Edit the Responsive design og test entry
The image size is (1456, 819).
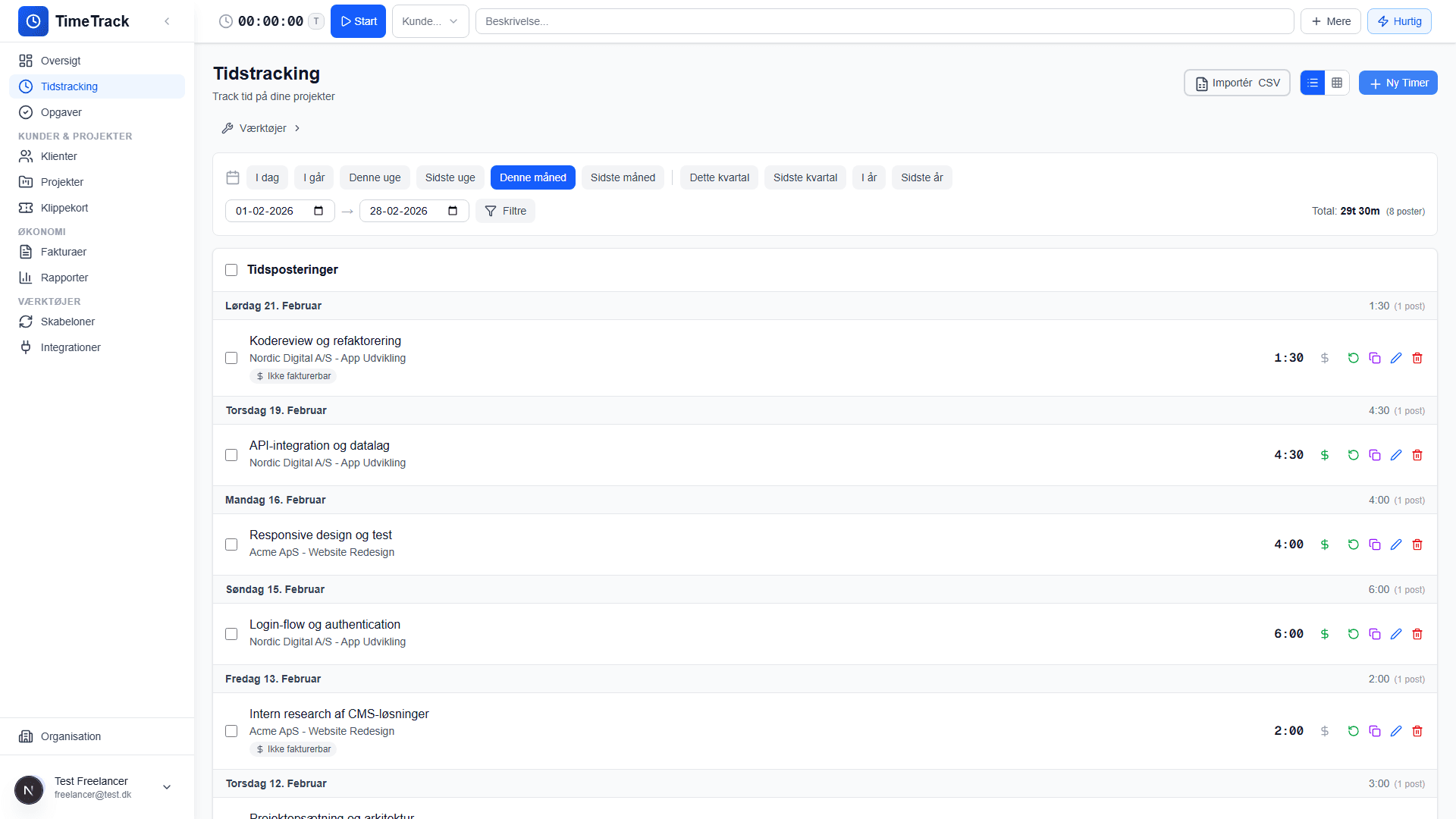pos(1396,544)
